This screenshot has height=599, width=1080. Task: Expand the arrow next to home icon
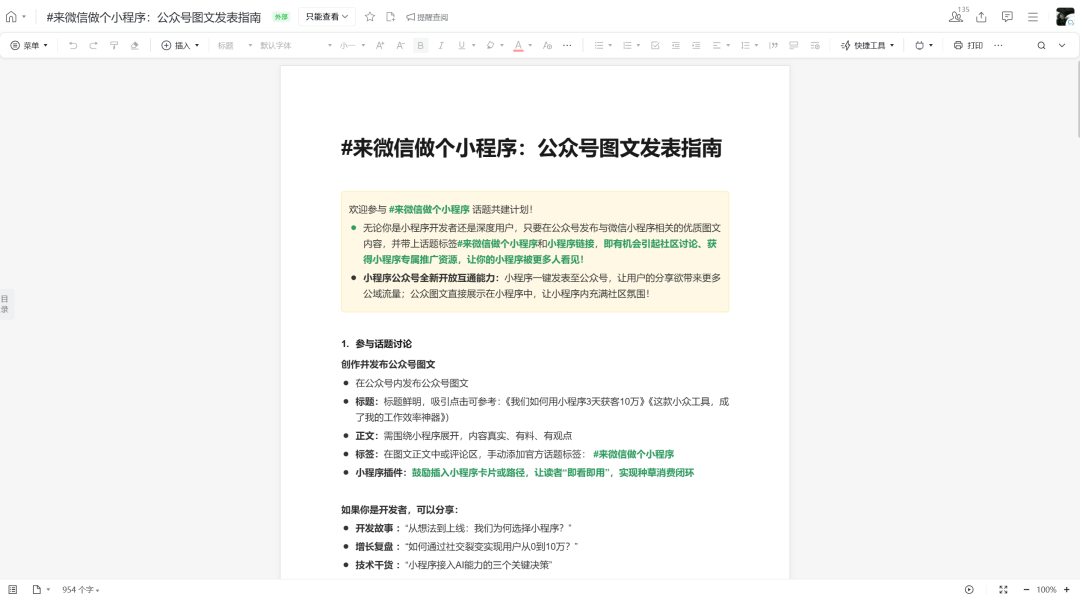(24, 17)
